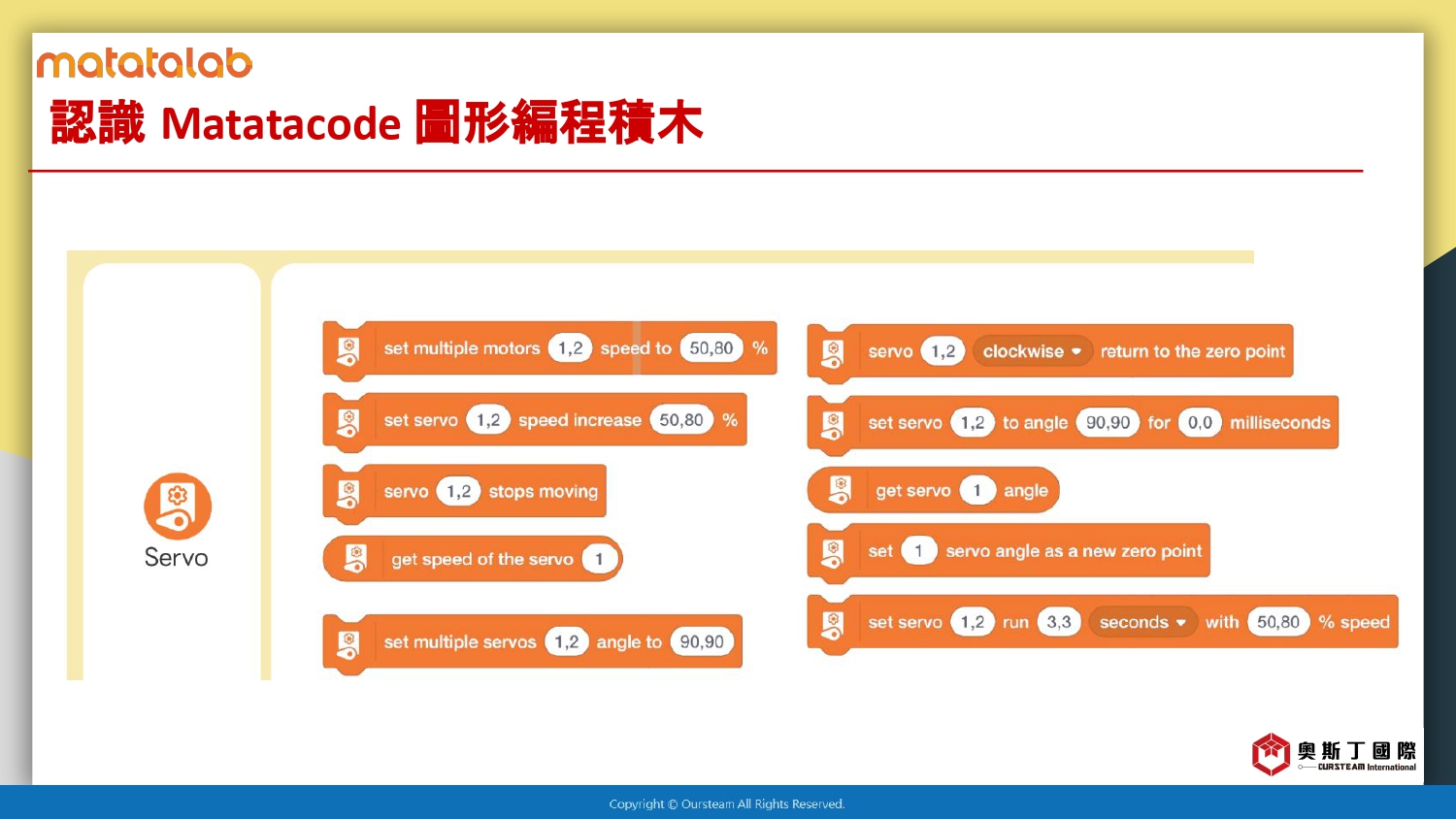Click servo icon on 'run 3,3 seconds' block
This screenshot has width=1456, height=819.
point(833,624)
